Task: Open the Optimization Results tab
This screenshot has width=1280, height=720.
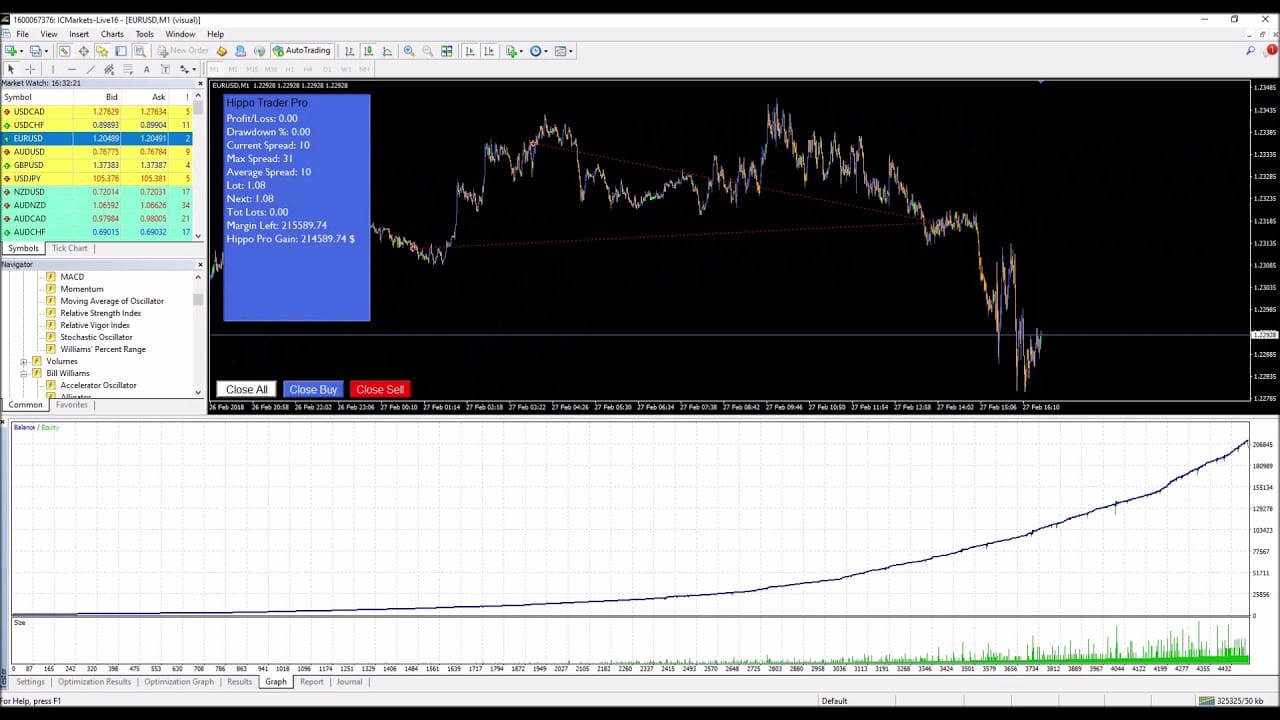Action: tap(94, 682)
